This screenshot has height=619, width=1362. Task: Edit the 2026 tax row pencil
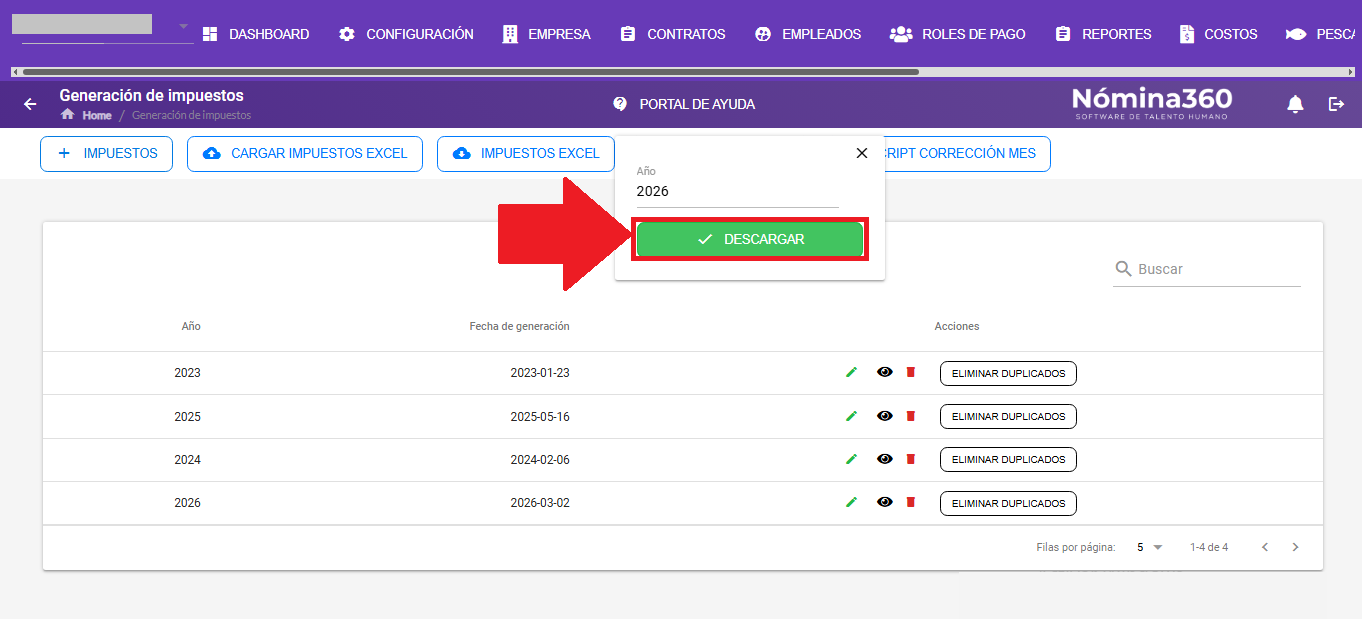pos(852,502)
